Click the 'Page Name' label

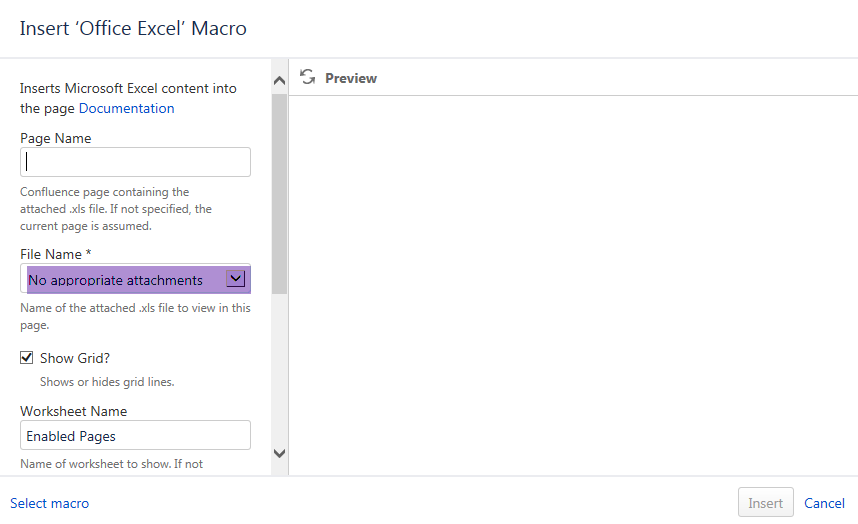(56, 138)
